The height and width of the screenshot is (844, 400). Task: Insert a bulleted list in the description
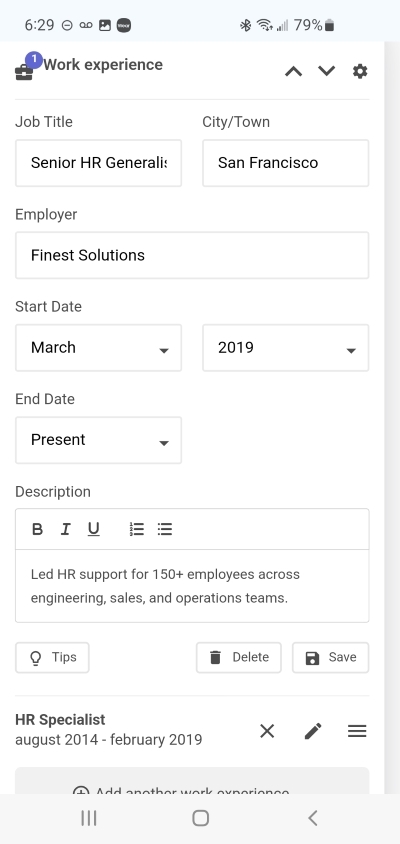click(165, 529)
